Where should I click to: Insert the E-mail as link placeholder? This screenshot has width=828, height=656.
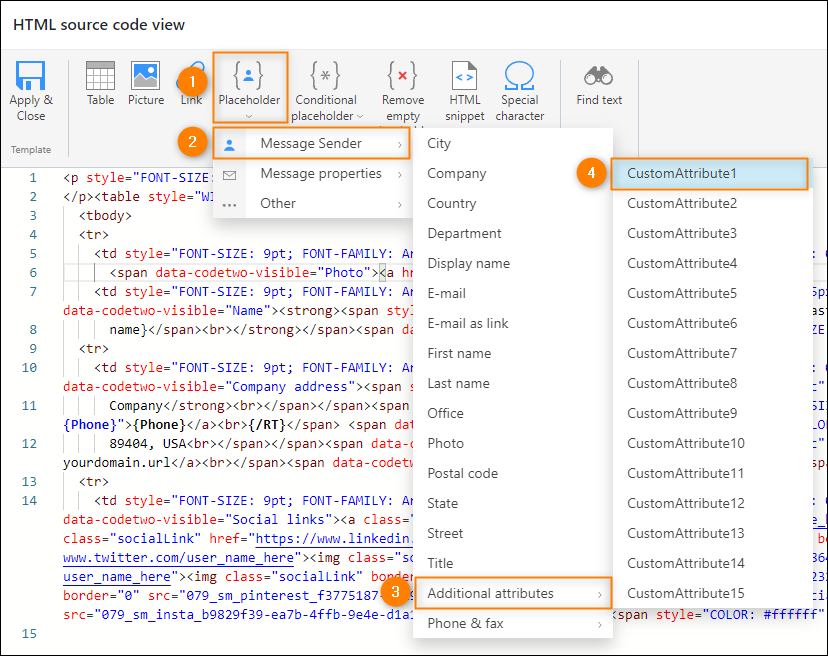pyautogui.click(x=513, y=323)
